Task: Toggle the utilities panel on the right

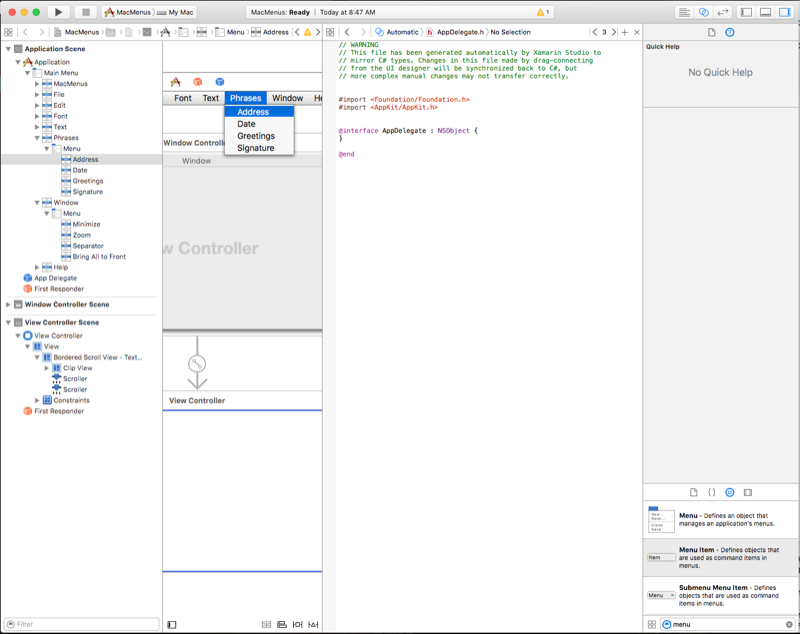Action: point(784,12)
